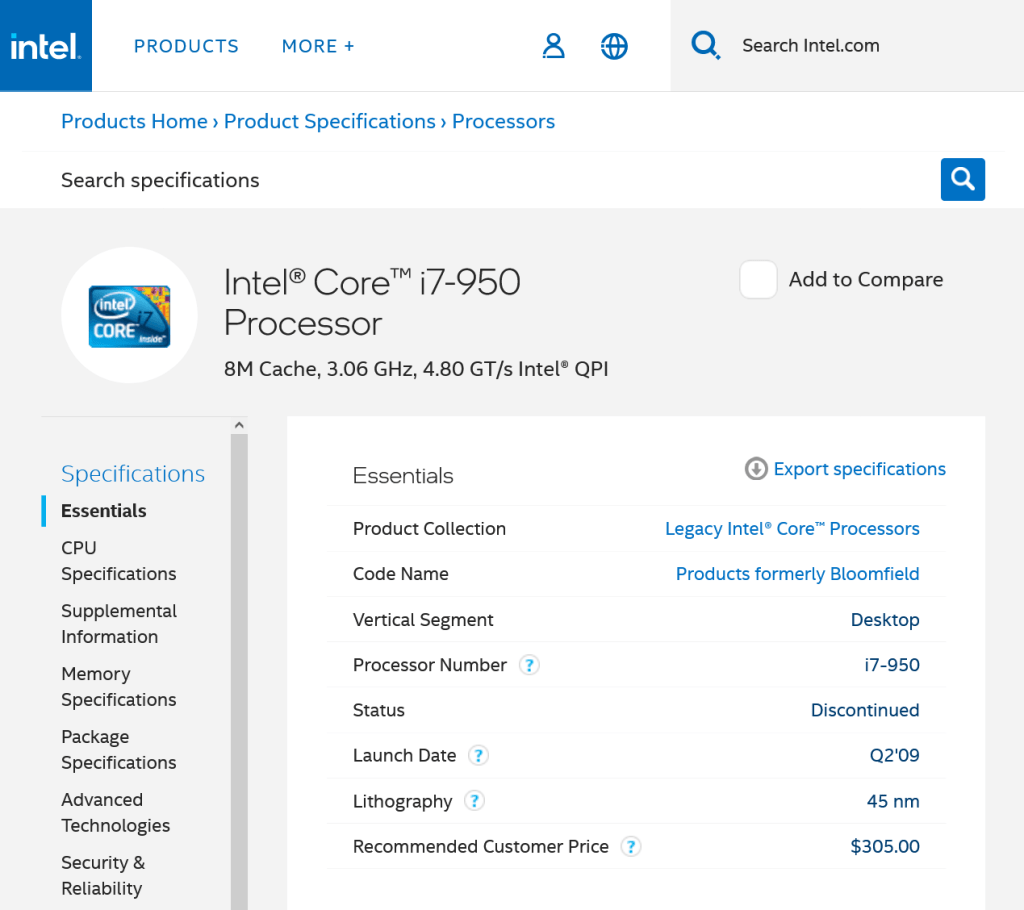1024x910 pixels.
Task: Open the globe language selector
Action: (x=614, y=46)
